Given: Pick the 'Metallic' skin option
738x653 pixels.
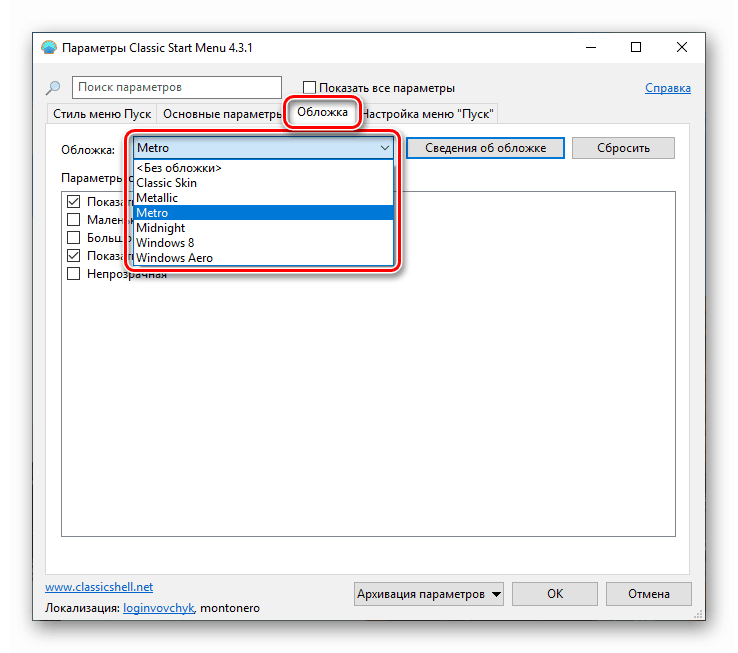Looking at the screenshot, I should click(x=264, y=198).
